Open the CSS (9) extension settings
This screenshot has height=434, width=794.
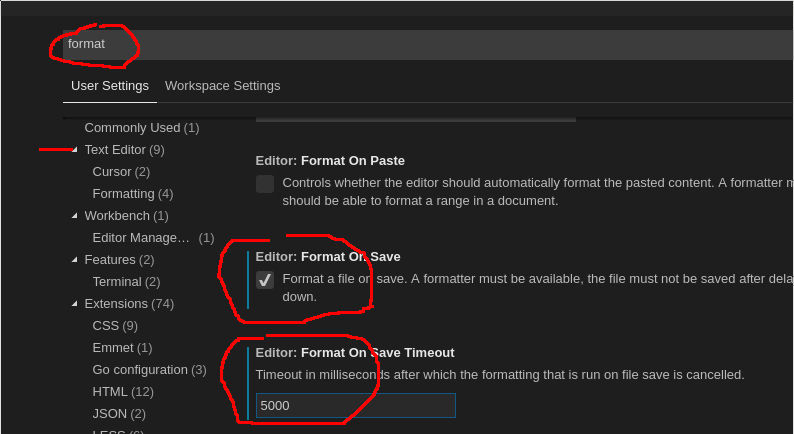point(115,326)
